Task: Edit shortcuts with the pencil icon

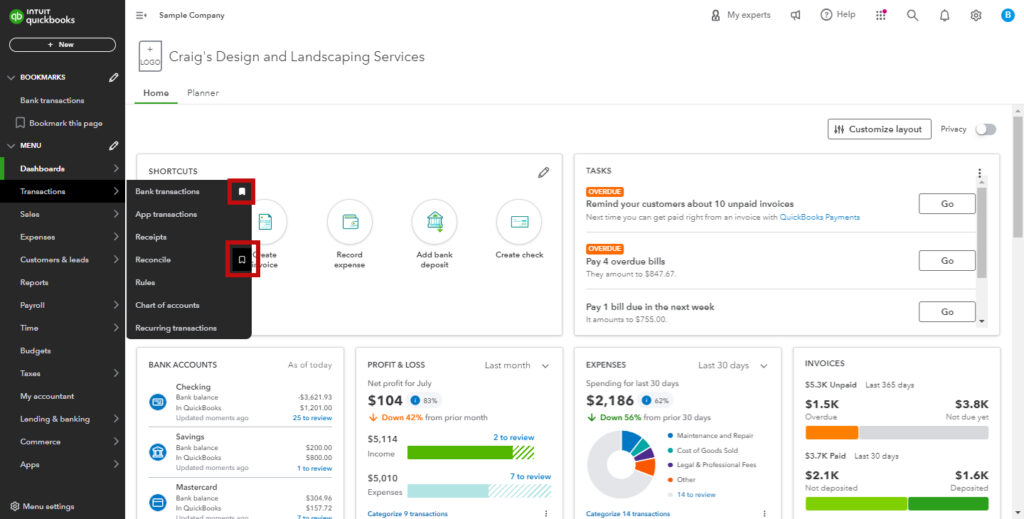Action: 543,172
